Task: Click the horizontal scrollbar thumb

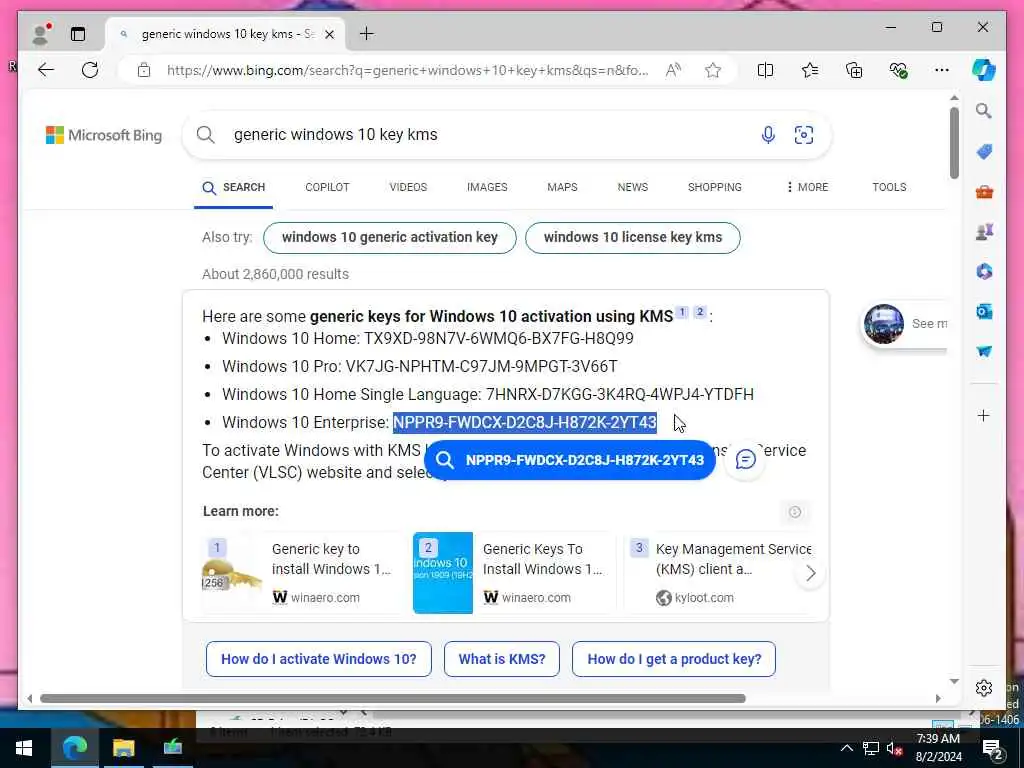Action: tap(392, 698)
